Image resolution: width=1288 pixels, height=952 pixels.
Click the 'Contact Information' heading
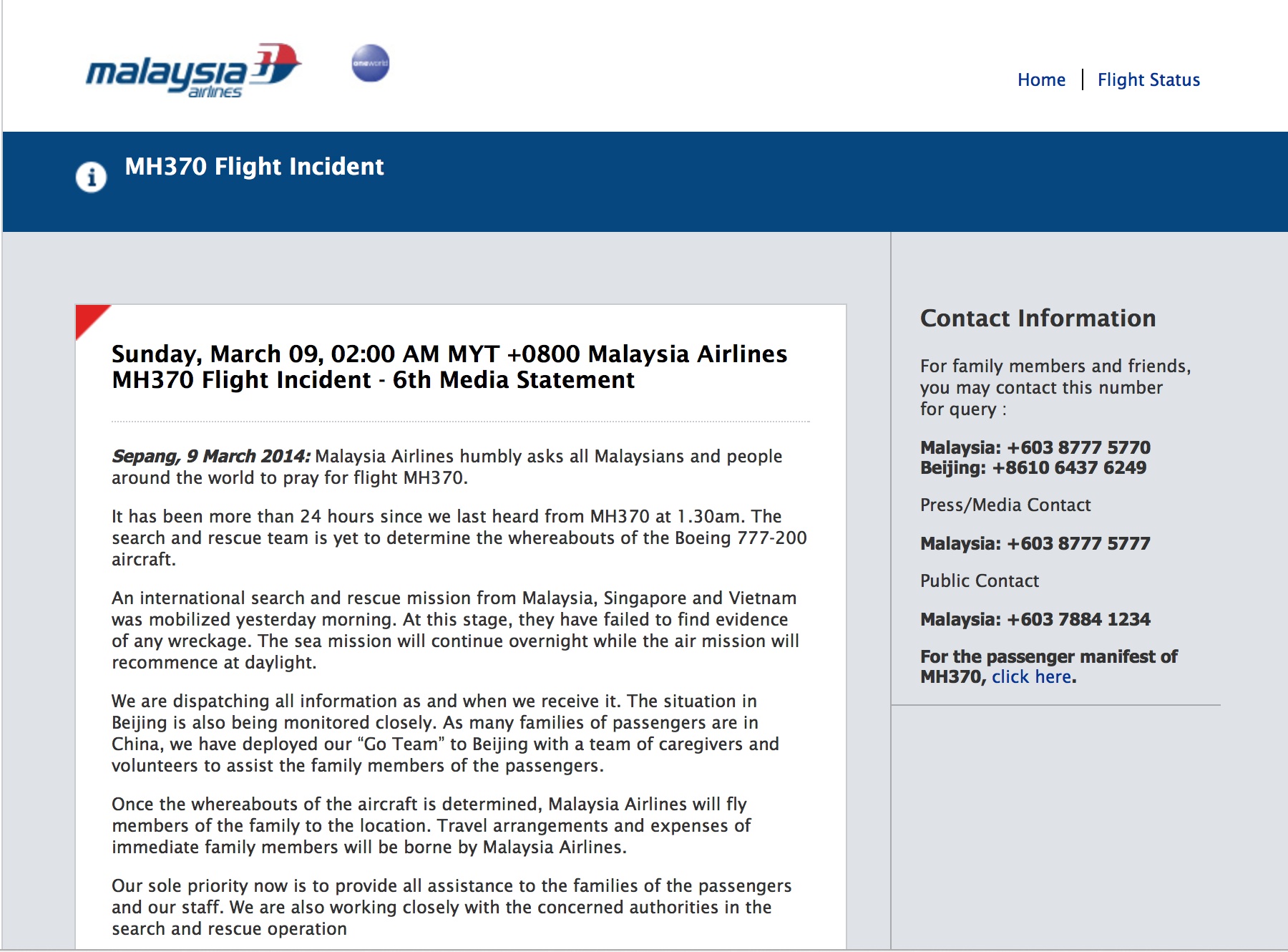point(1038,319)
